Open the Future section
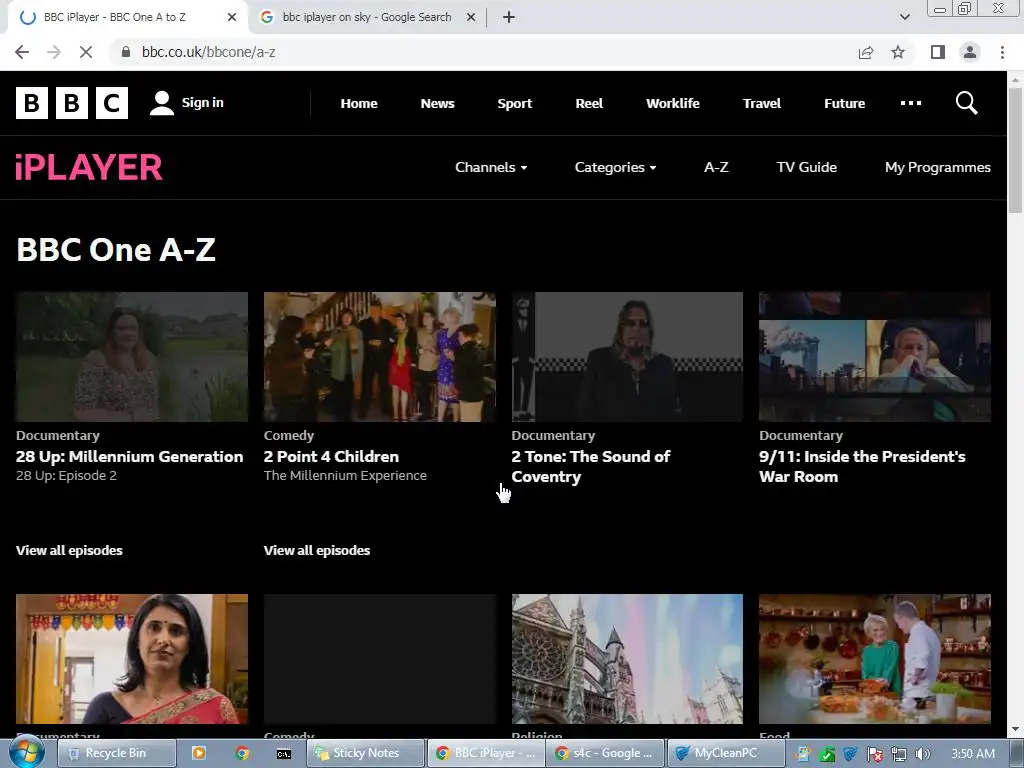Image resolution: width=1024 pixels, height=768 pixels. tap(844, 103)
